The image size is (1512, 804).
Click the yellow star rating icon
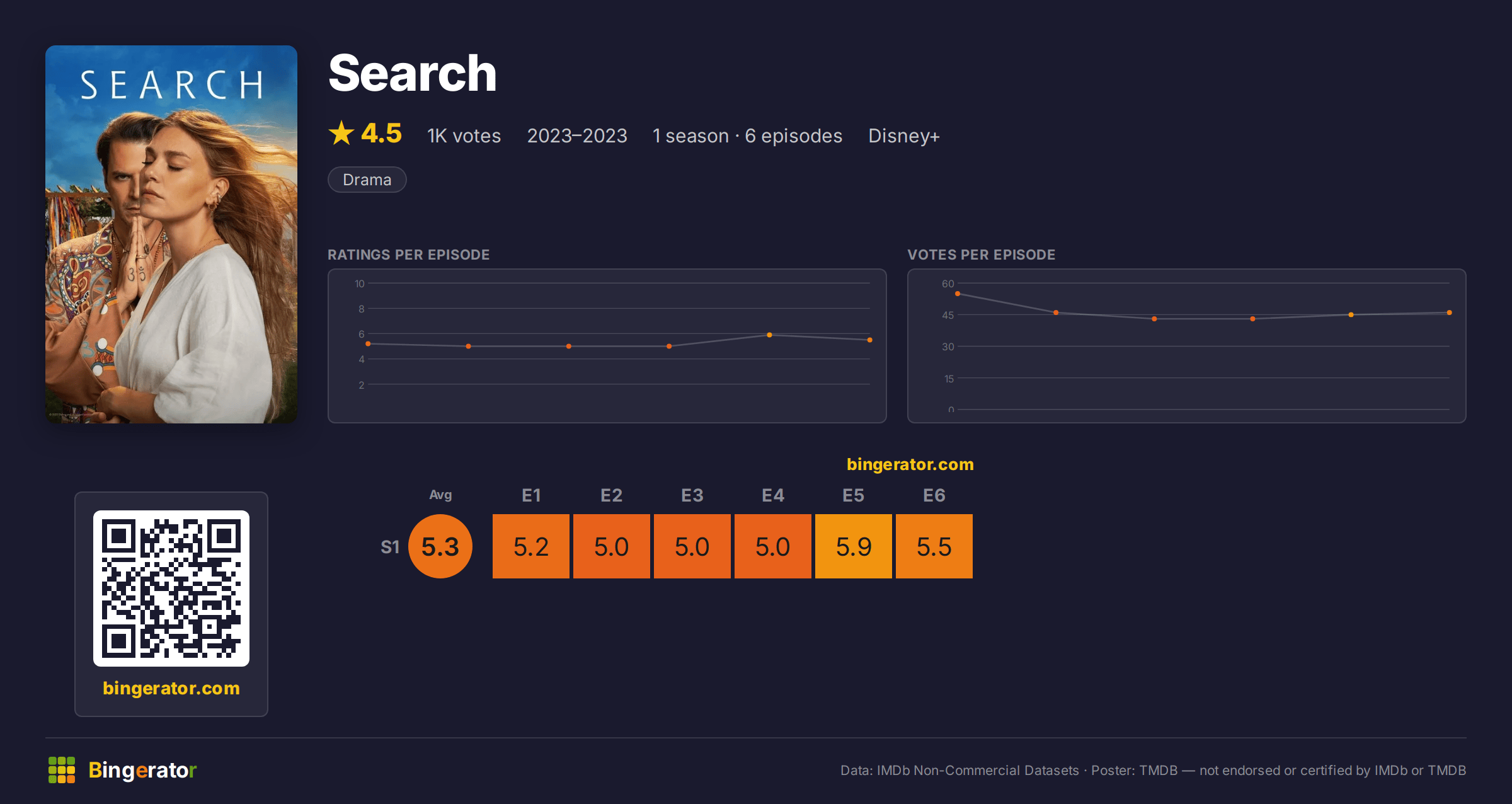pyautogui.click(x=341, y=133)
